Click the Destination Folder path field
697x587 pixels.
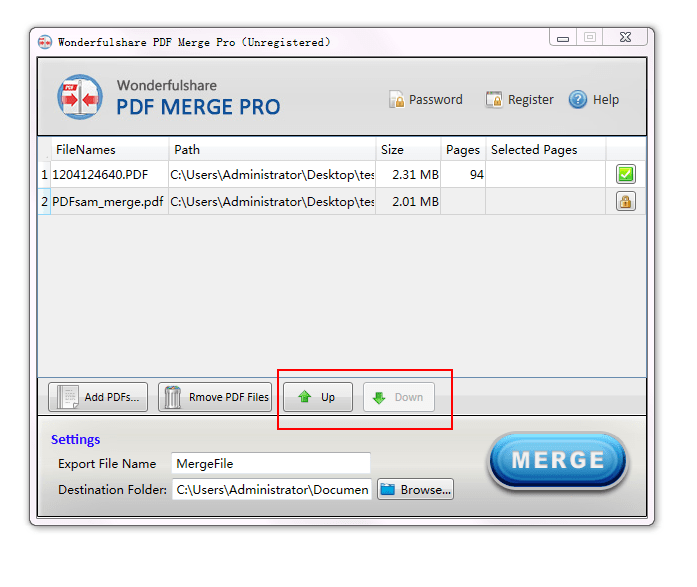click(272, 489)
